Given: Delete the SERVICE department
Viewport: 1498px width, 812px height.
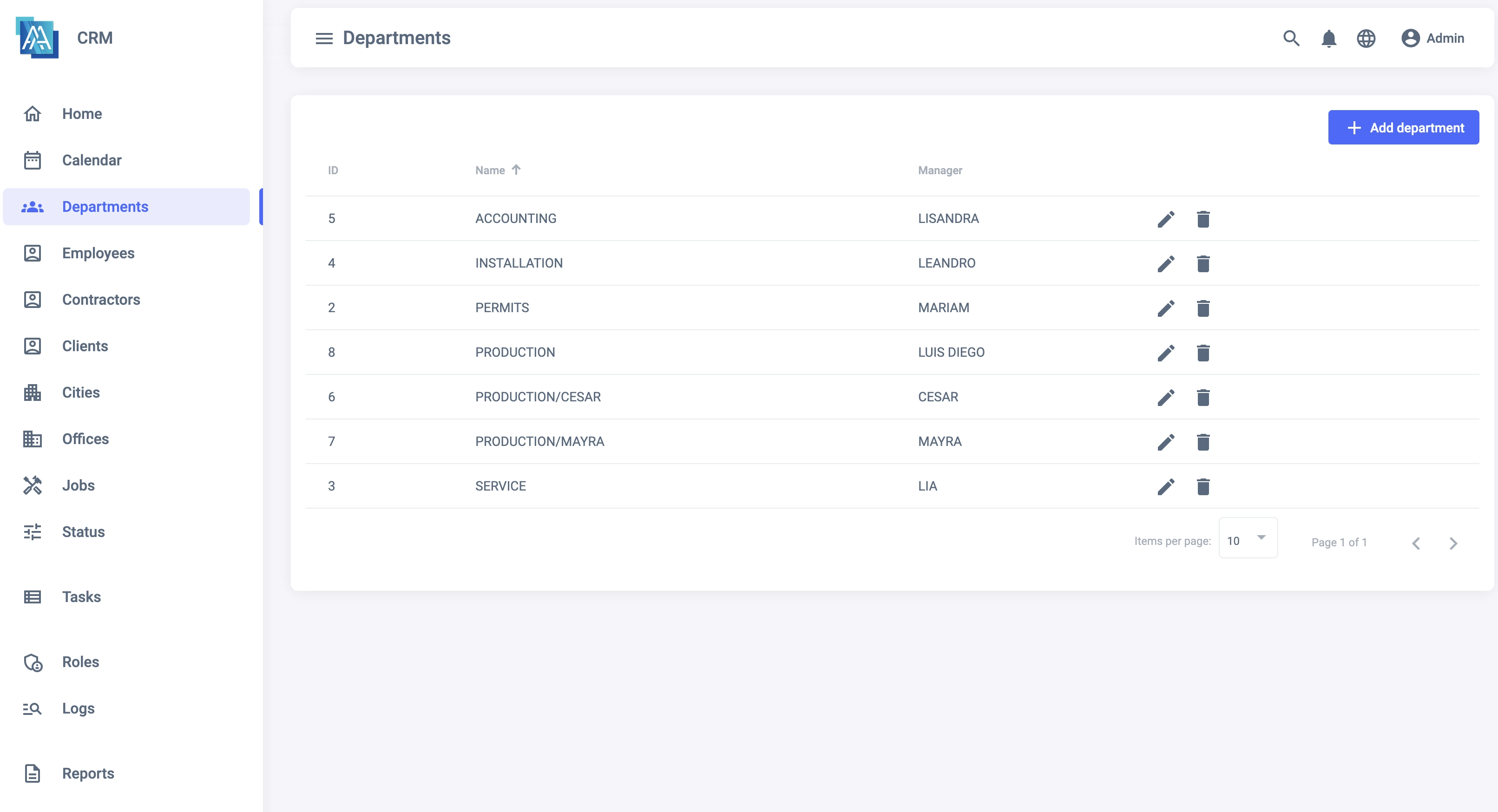Looking at the screenshot, I should [x=1203, y=486].
